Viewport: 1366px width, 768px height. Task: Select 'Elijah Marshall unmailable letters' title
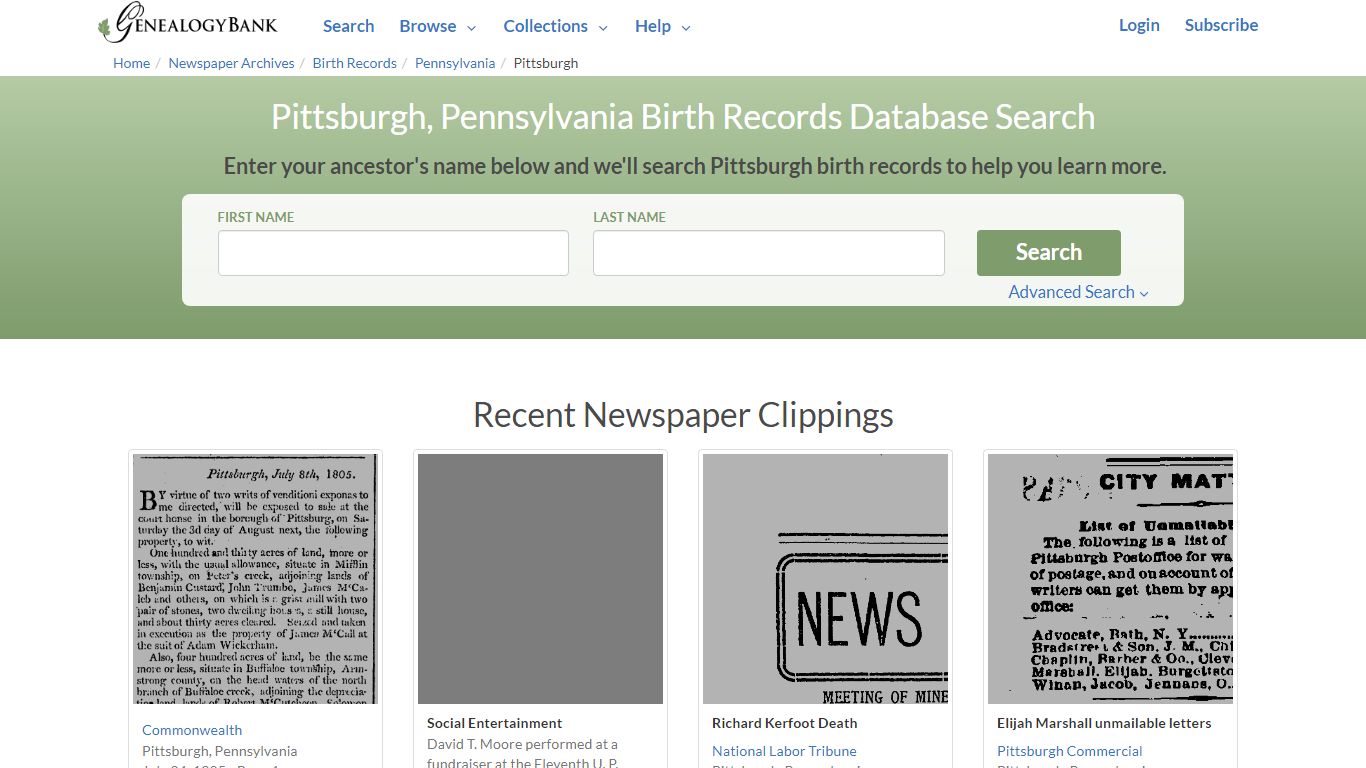coord(1104,723)
